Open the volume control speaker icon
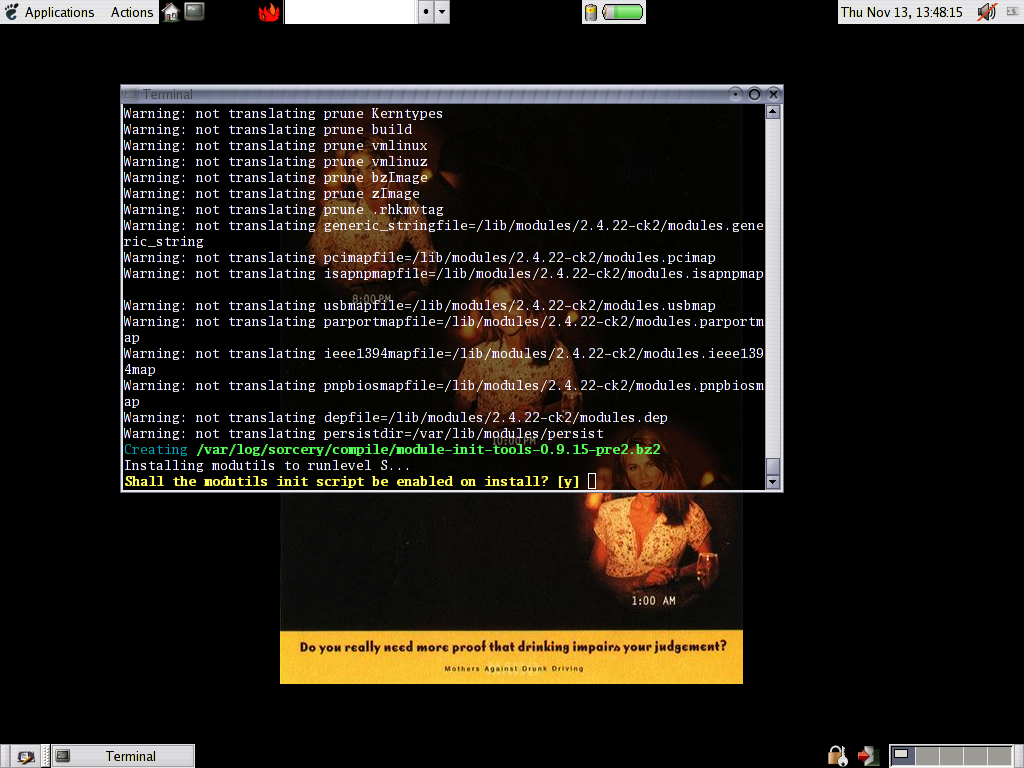 pos(986,12)
